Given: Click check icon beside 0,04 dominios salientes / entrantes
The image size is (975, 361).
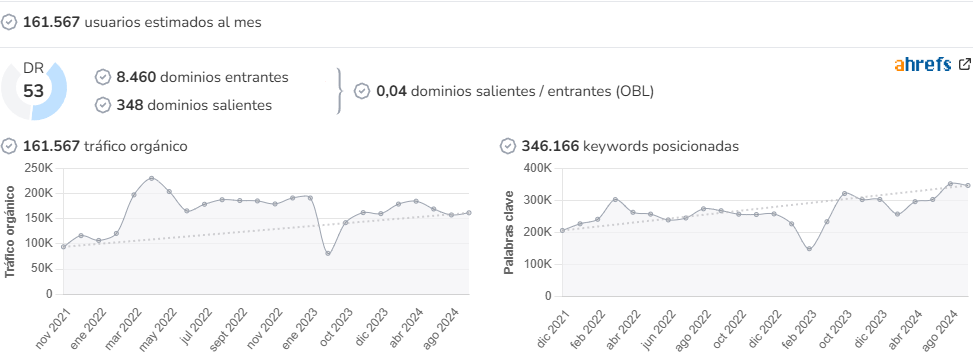Looking at the screenshot, I should click(x=362, y=91).
